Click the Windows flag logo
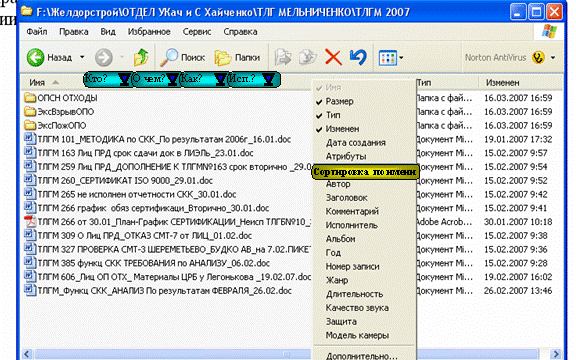 [x=550, y=32]
